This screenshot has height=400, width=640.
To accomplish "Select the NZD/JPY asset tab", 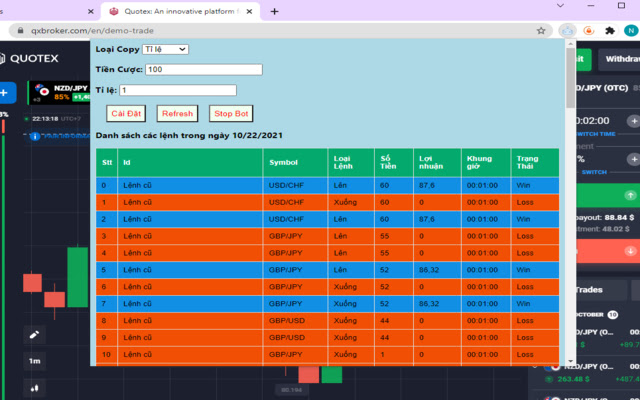I will [59, 93].
